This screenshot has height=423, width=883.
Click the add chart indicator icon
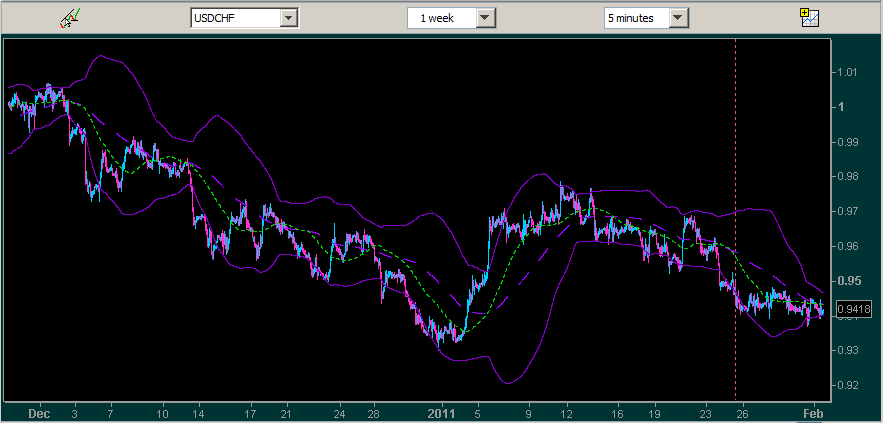coord(809,17)
